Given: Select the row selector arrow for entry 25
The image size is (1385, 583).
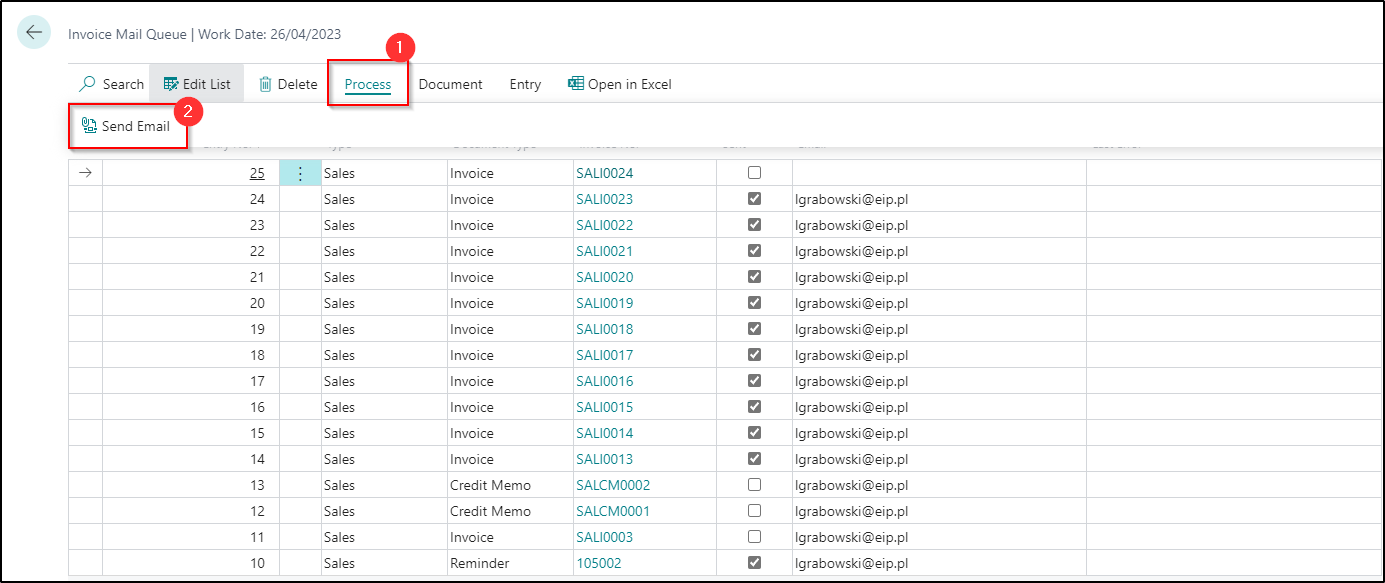Looking at the screenshot, I should 85,173.
